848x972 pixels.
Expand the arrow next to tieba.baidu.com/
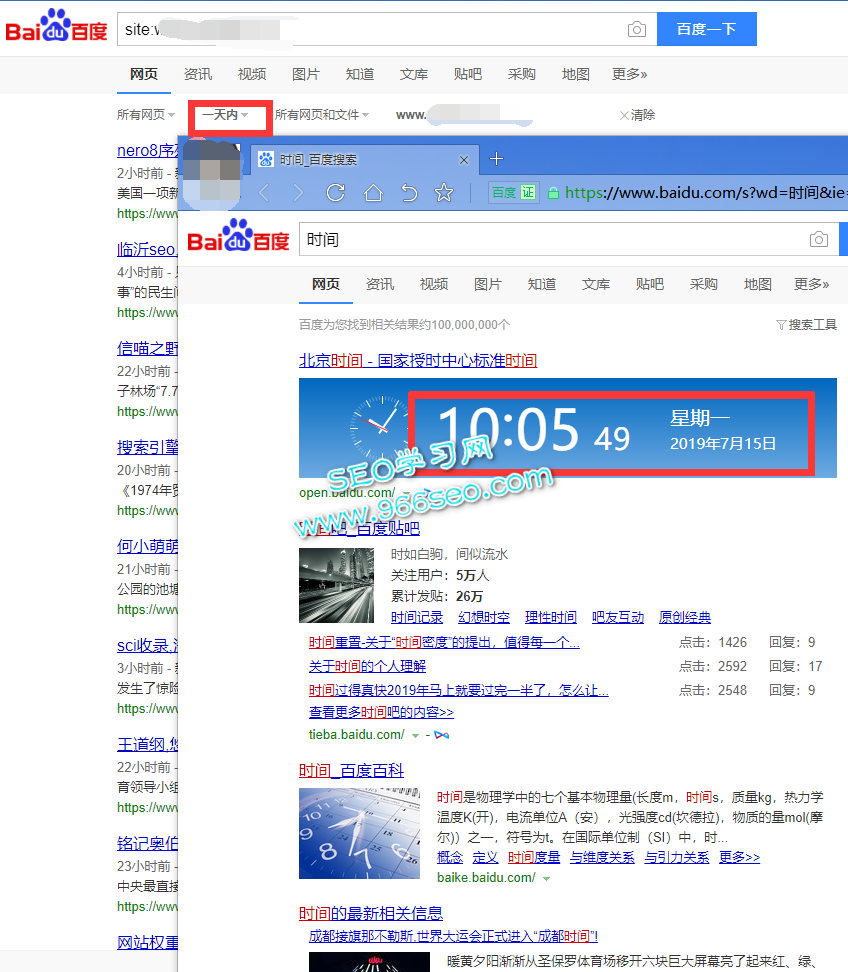tap(415, 736)
